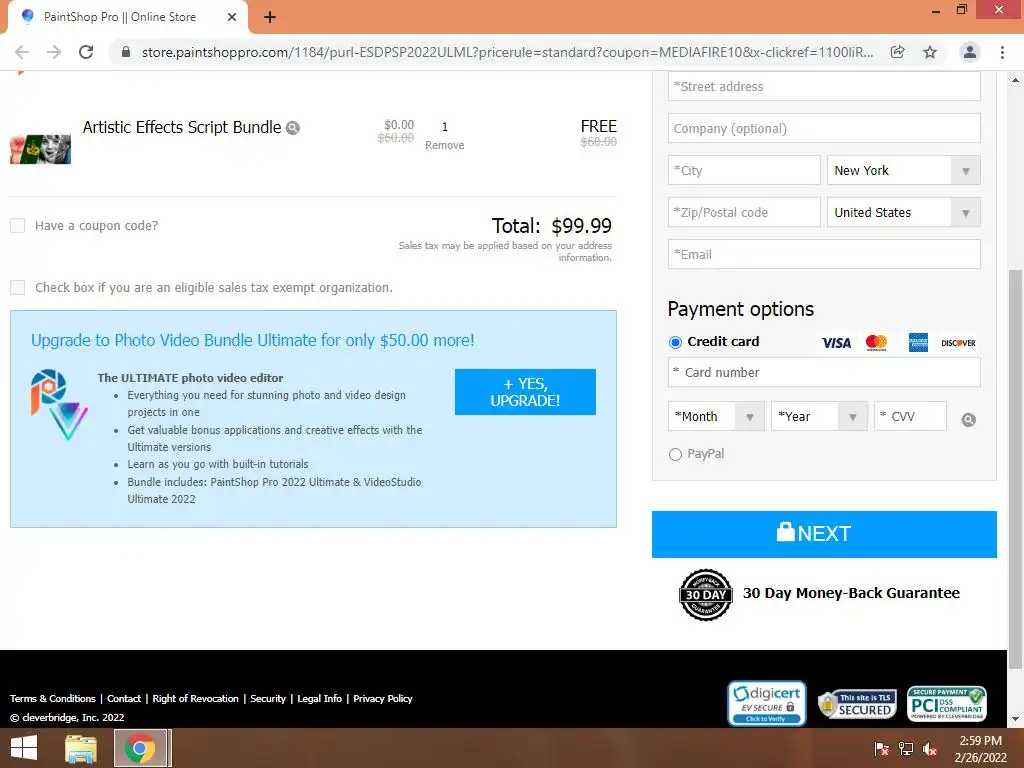Select the PayPal radio button
Viewport: 1024px width, 768px height.
tap(675, 455)
